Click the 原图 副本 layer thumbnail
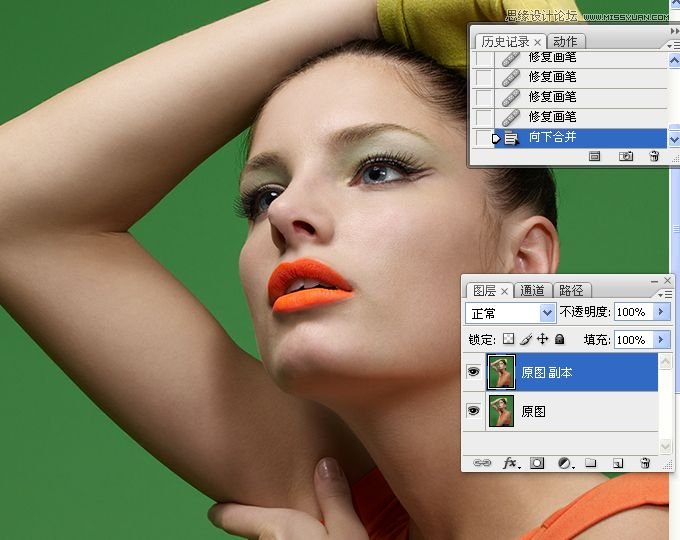The height and width of the screenshot is (540, 680). coord(501,372)
